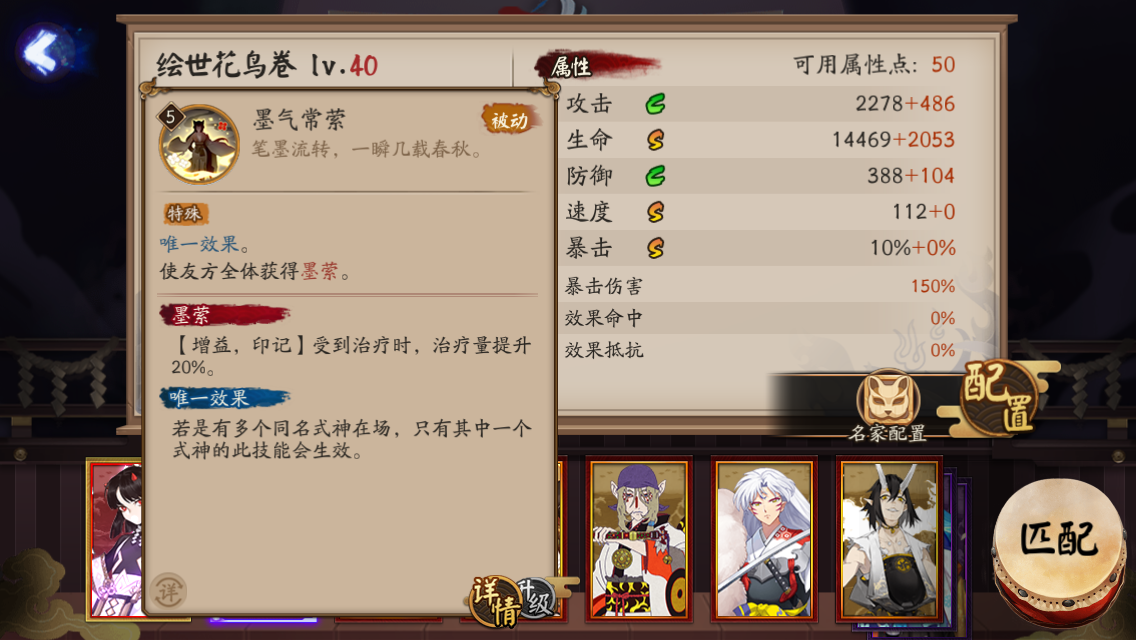Select the white-haired swordsman shikigami card
This screenshot has height=640, width=1136.
764,539
